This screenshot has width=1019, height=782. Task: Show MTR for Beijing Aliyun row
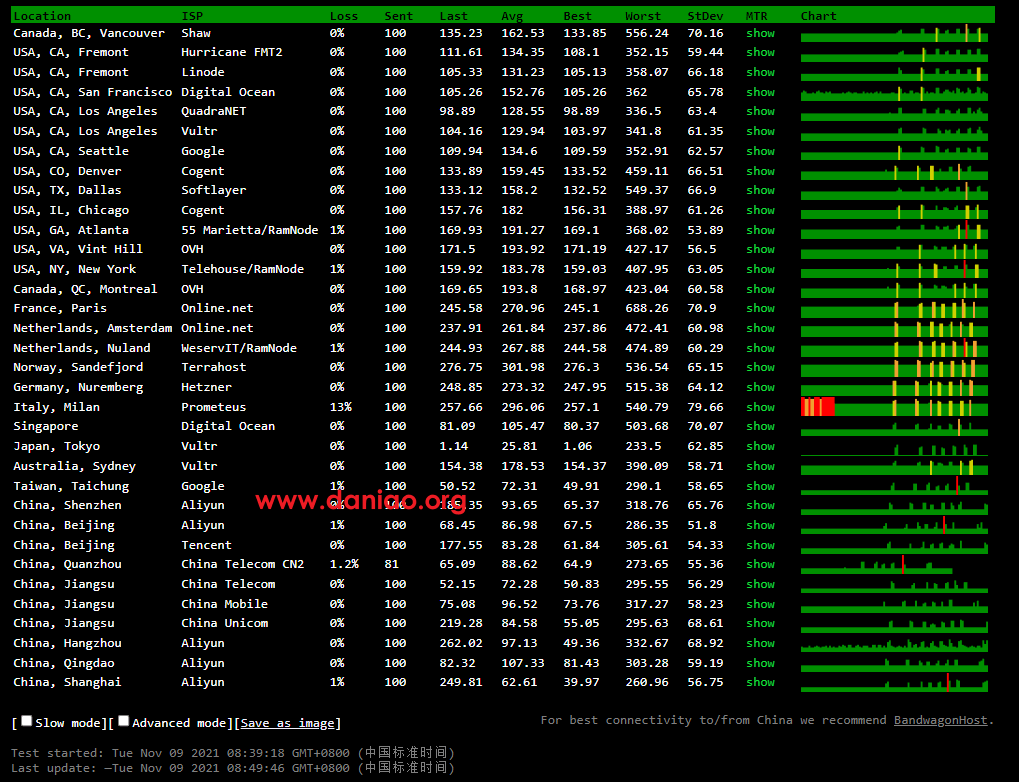[x=760, y=525]
